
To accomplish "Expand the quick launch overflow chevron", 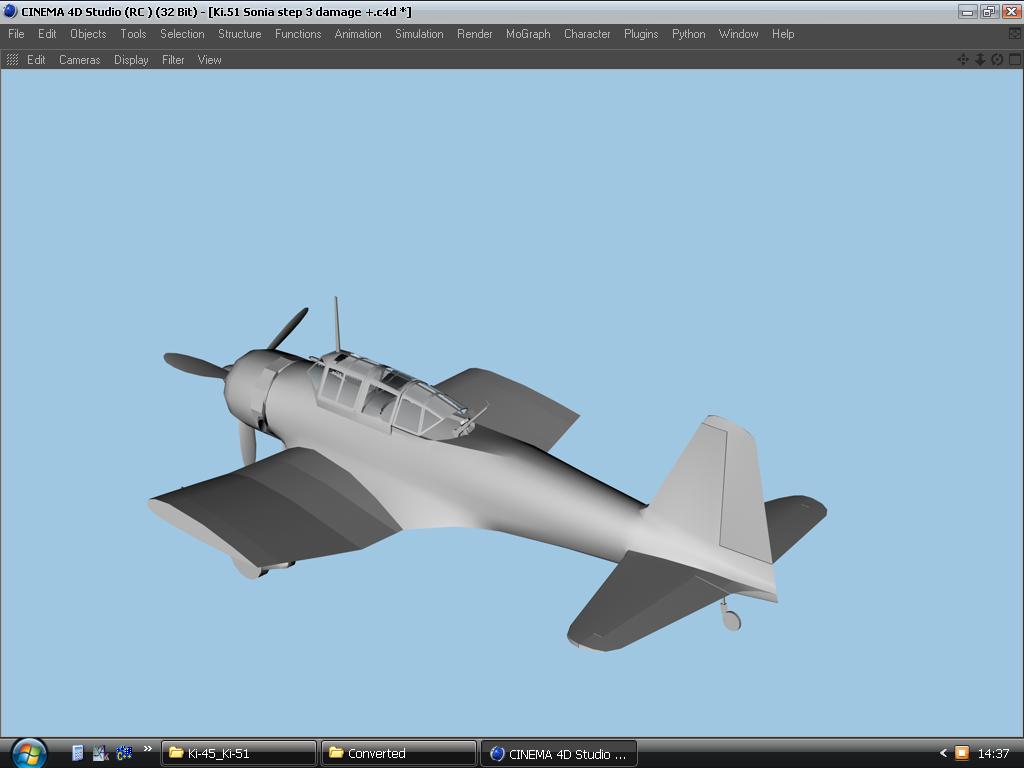I will point(147,749).
